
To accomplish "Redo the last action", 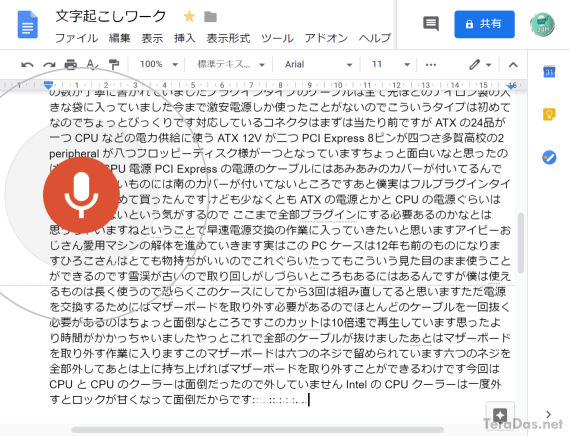I will [x=49, y=65].
